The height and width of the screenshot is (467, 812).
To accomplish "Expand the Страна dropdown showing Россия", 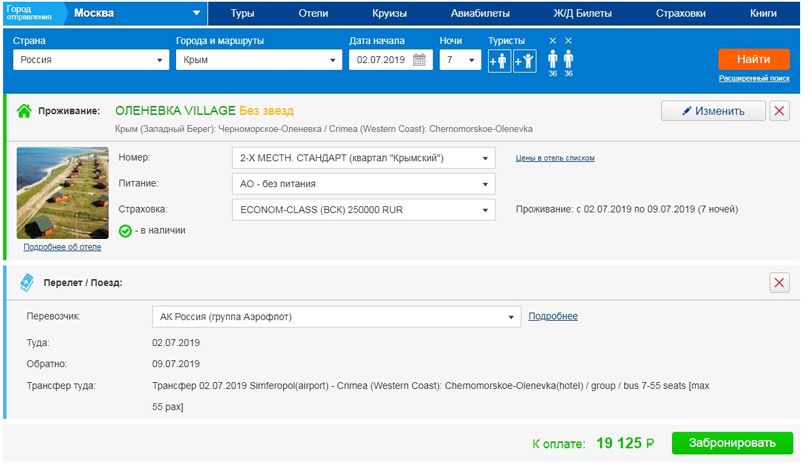I will (91, 60).
